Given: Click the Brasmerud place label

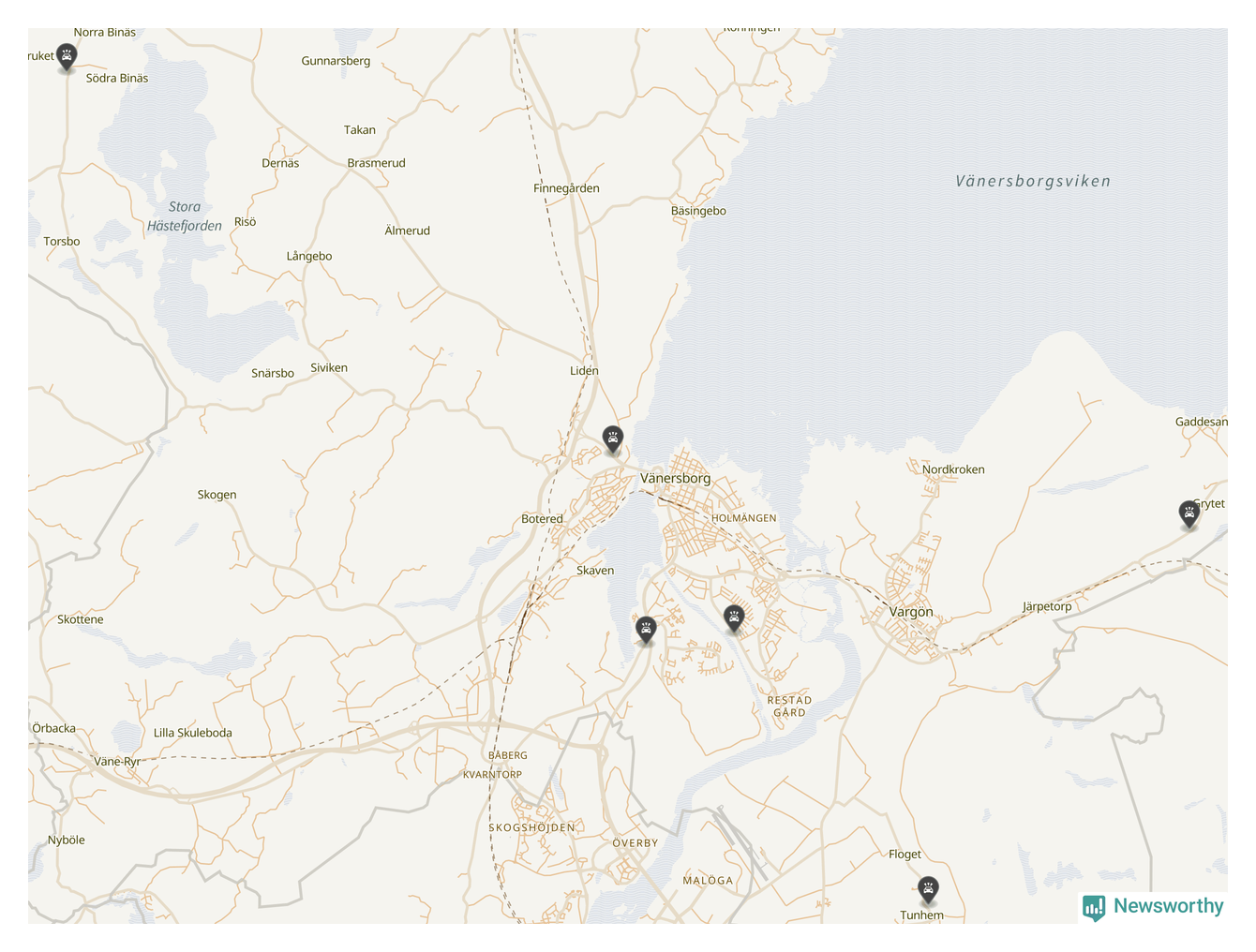Looking at the screenshot, I should click(376, 163).
